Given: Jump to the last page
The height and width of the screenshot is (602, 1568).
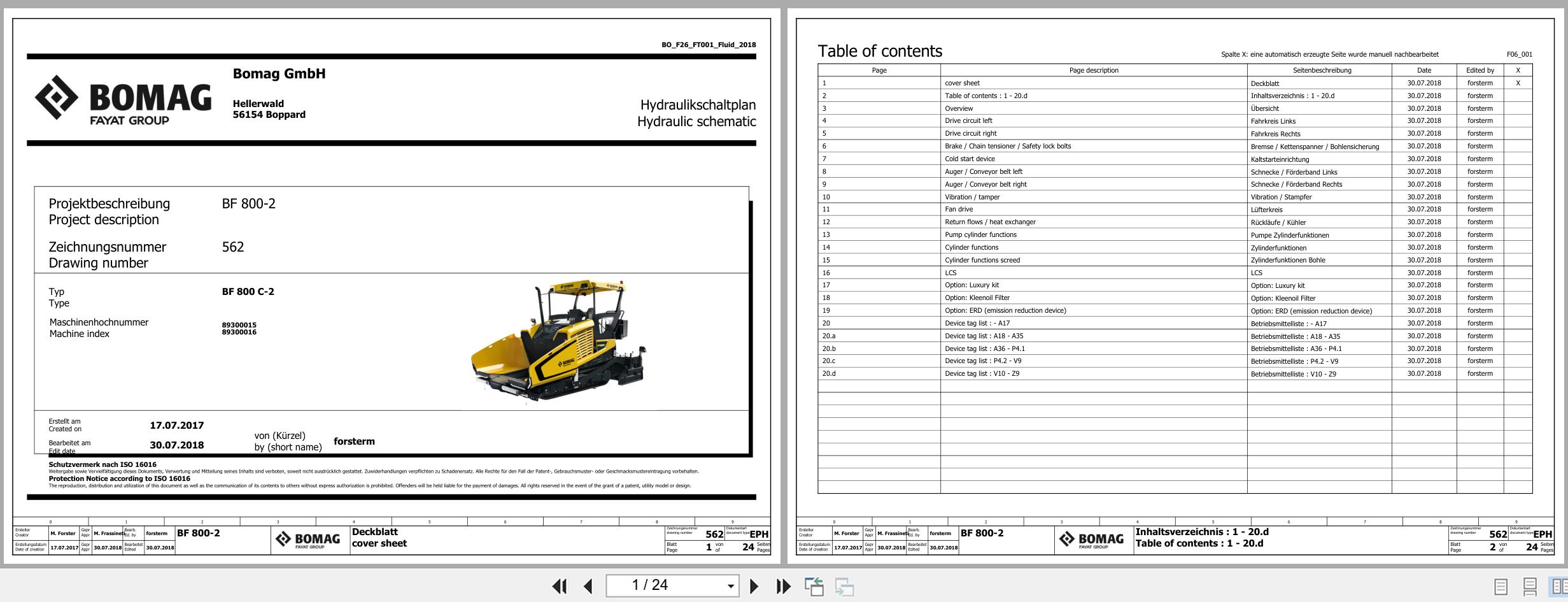Looking at the screenshot, I should click(783, 586).
